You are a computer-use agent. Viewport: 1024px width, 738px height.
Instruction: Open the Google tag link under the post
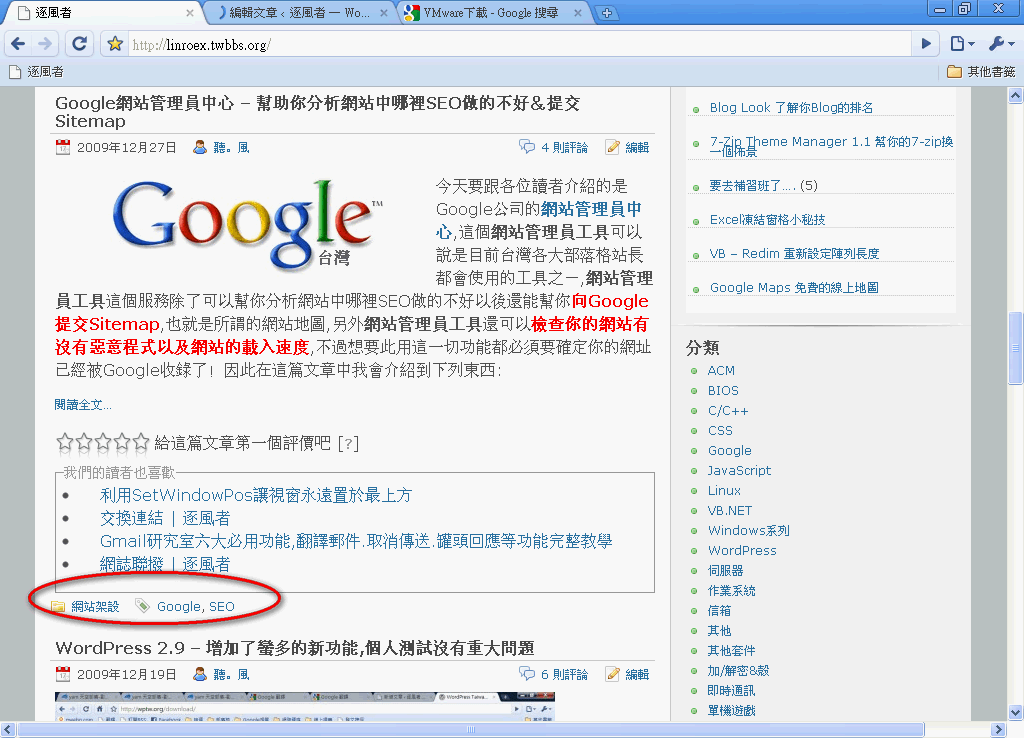point(178,607)
